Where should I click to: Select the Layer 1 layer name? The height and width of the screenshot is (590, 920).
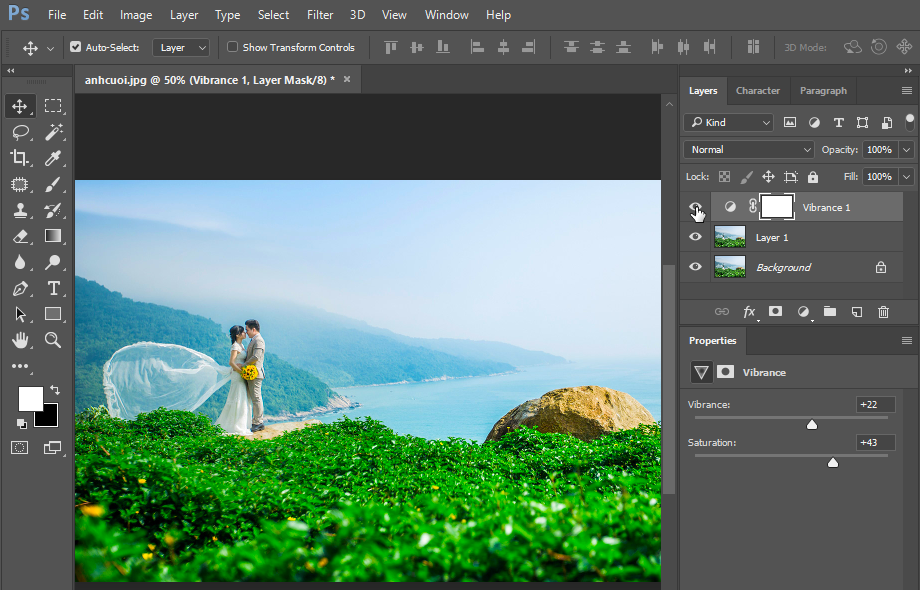point(772,238)
